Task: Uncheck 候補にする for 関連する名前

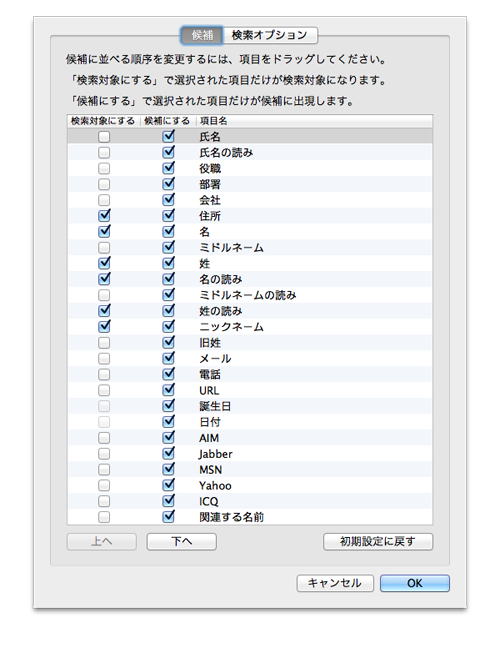Action: click(x=168, y=517)
